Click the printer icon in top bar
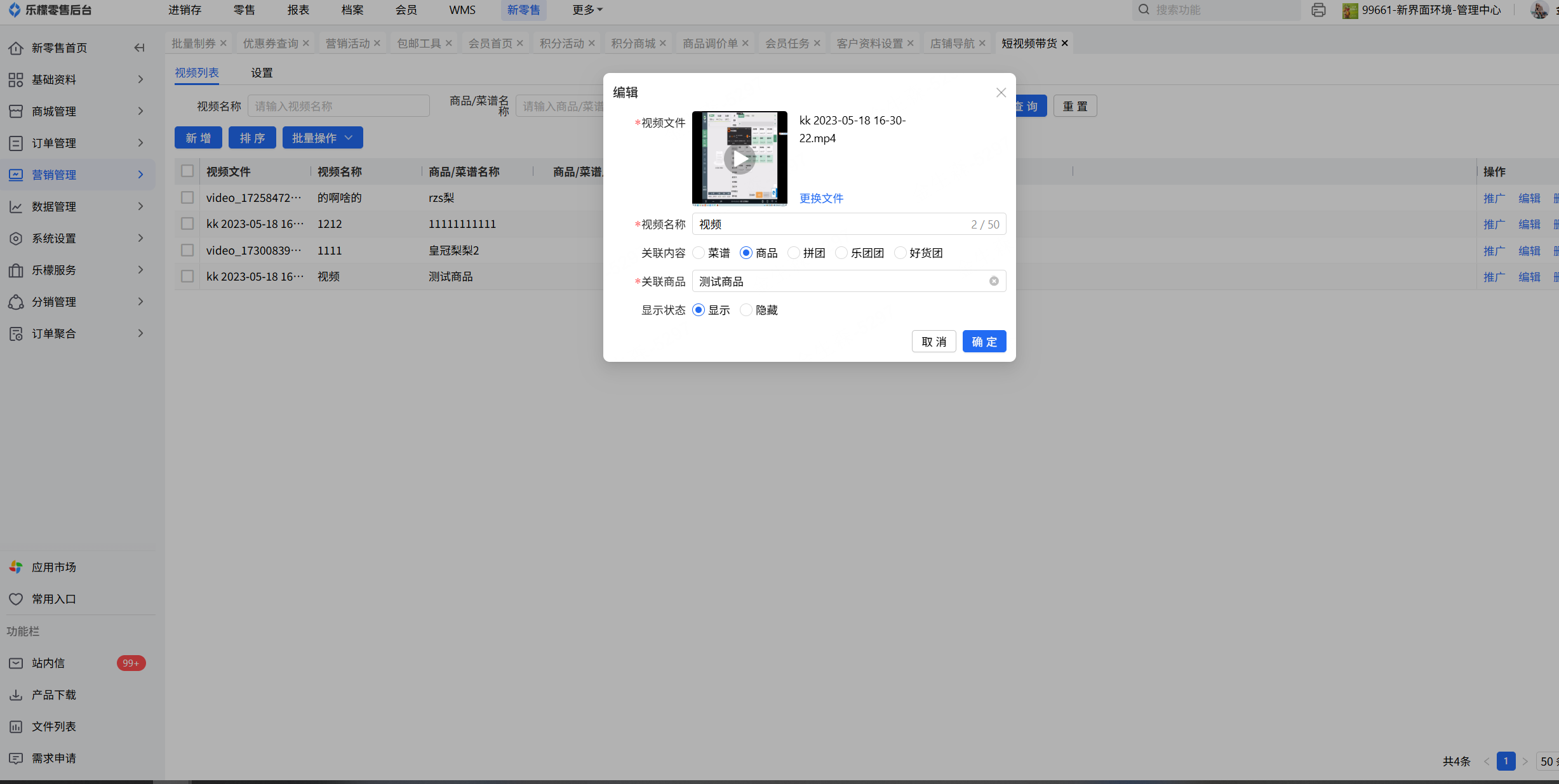Viewport: 1559px width, 784px height. pos(1318,10)
